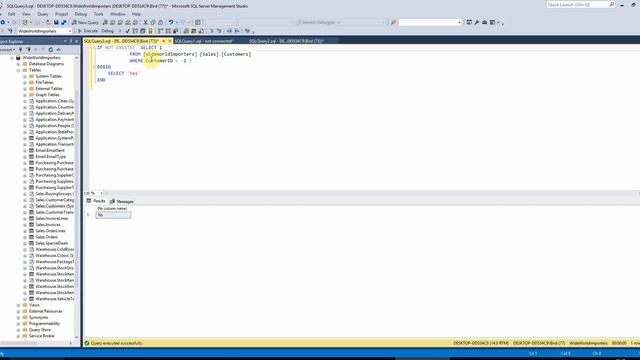Click the Quick Launch search magnifier
Viewport: 640px width, 360px height.
(x=611, y=4)
